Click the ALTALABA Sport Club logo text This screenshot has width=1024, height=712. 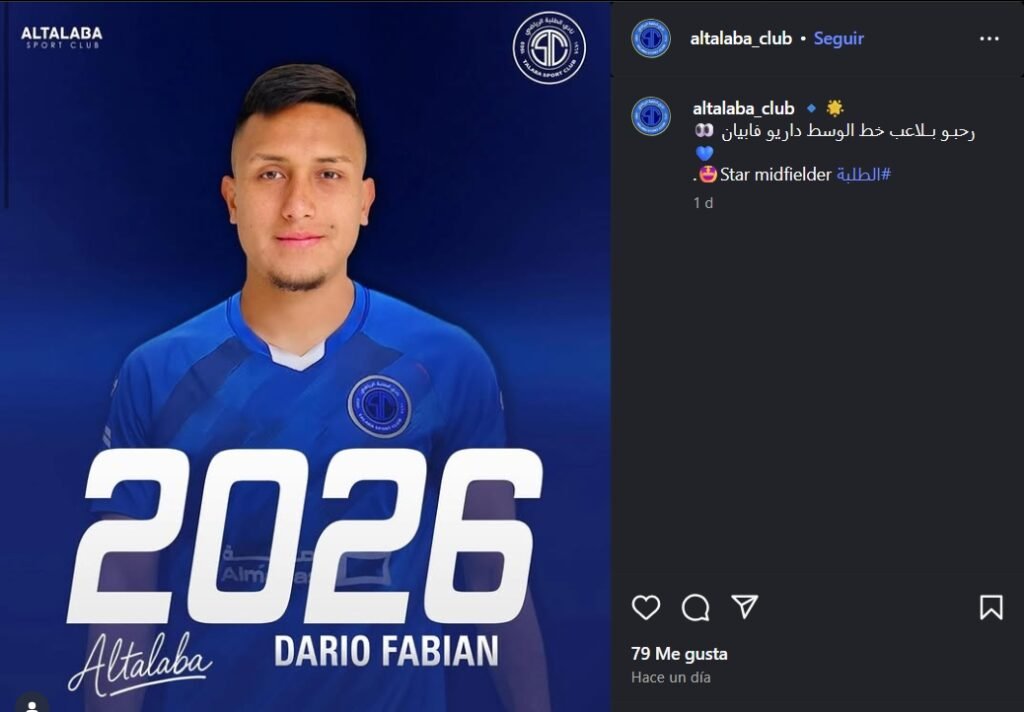62,37
